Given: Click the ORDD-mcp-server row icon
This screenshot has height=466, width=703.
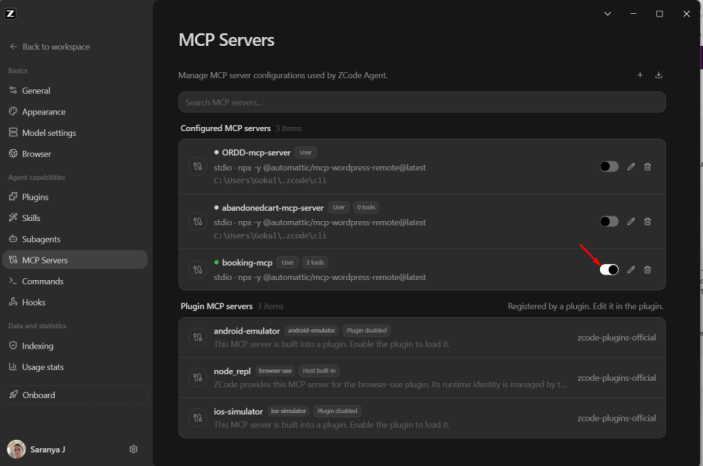Looking at the screenshot, I should coord(198,166).
